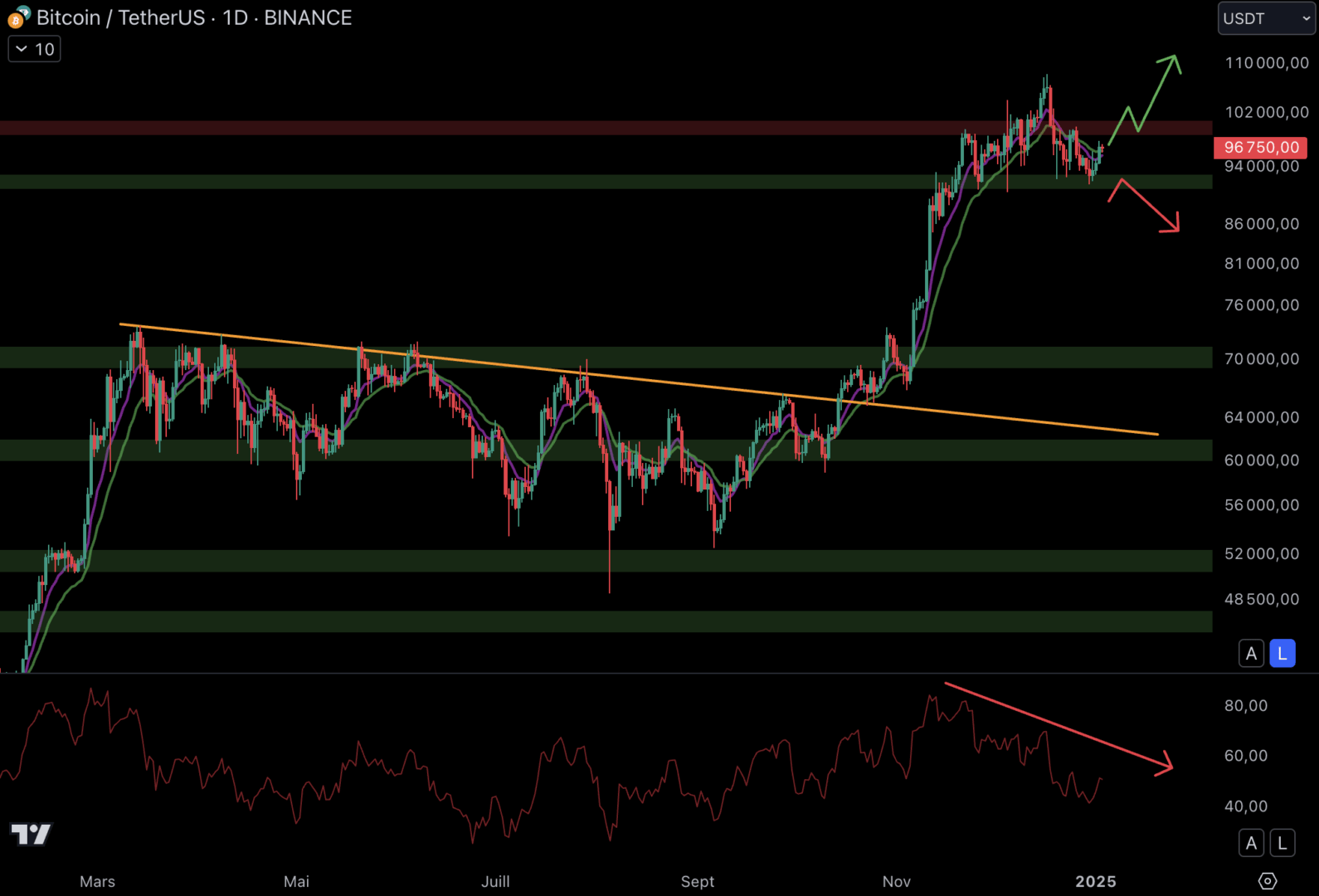
Task: Open the USDT currency dropdown
Action: (x=1265, y=18)
